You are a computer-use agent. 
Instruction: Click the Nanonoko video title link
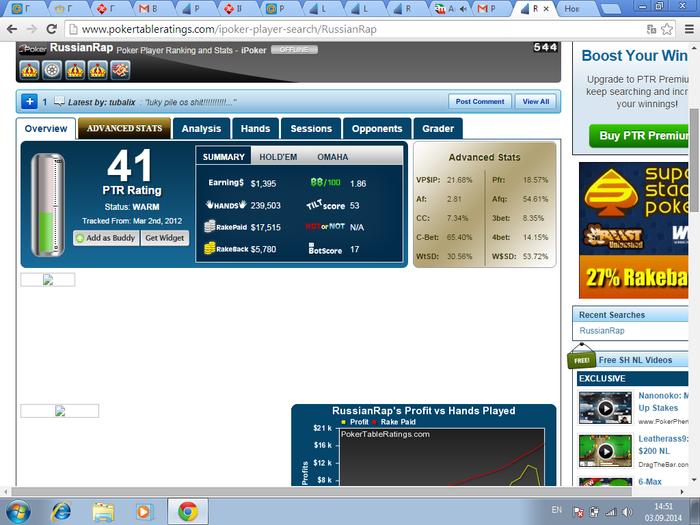pyautogui.click(x=663, y=401)
